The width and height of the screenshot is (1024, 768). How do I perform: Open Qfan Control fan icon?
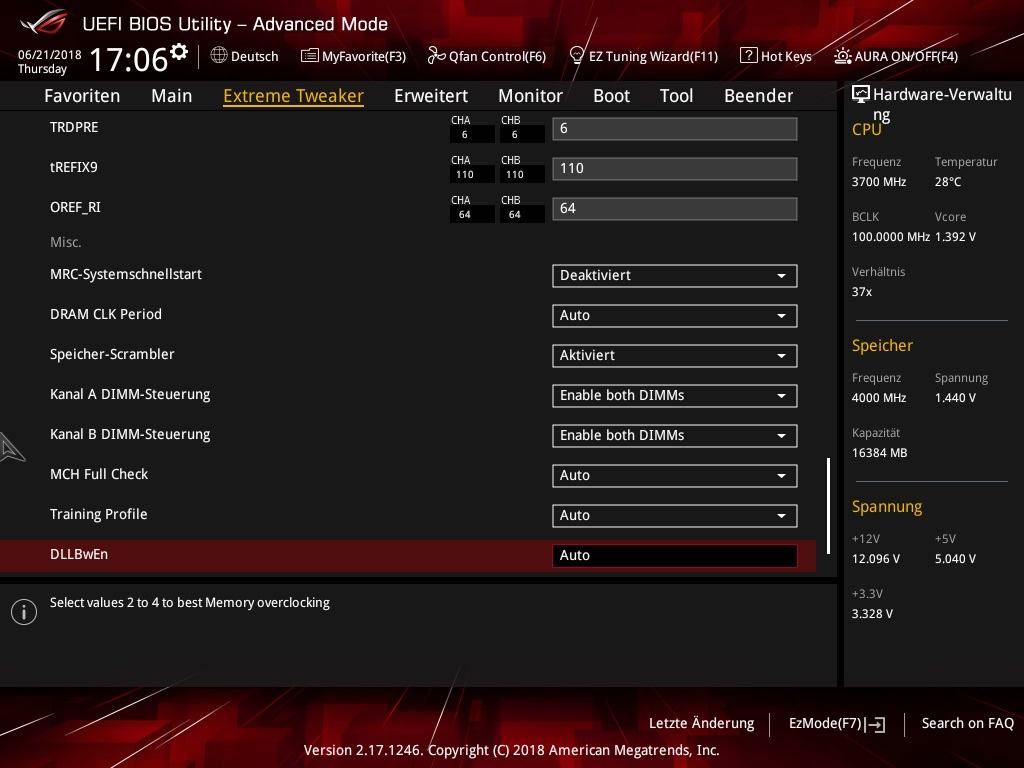click(436, 56)
